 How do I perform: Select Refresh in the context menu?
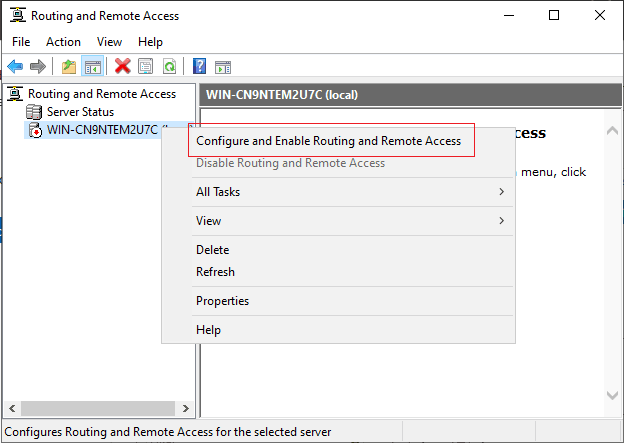[215, 272]
